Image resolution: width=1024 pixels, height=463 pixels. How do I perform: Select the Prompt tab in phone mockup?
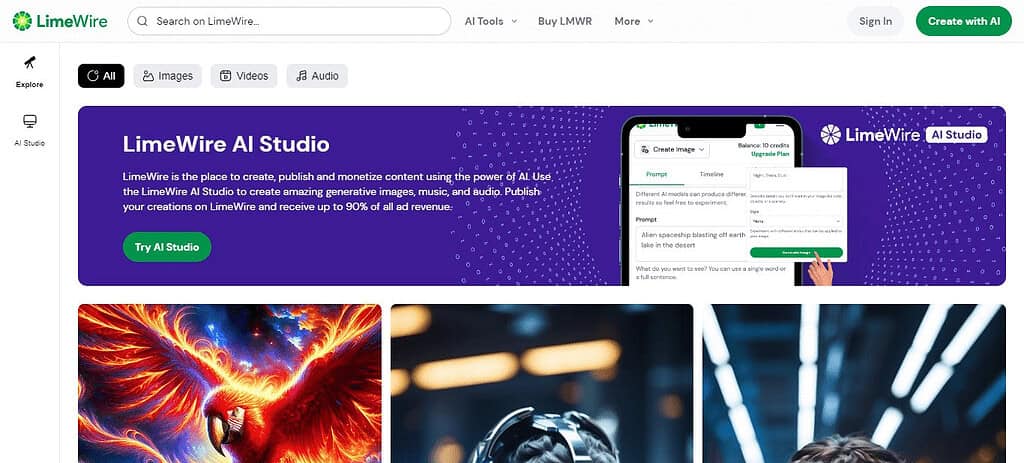click(x=656, y=174)
